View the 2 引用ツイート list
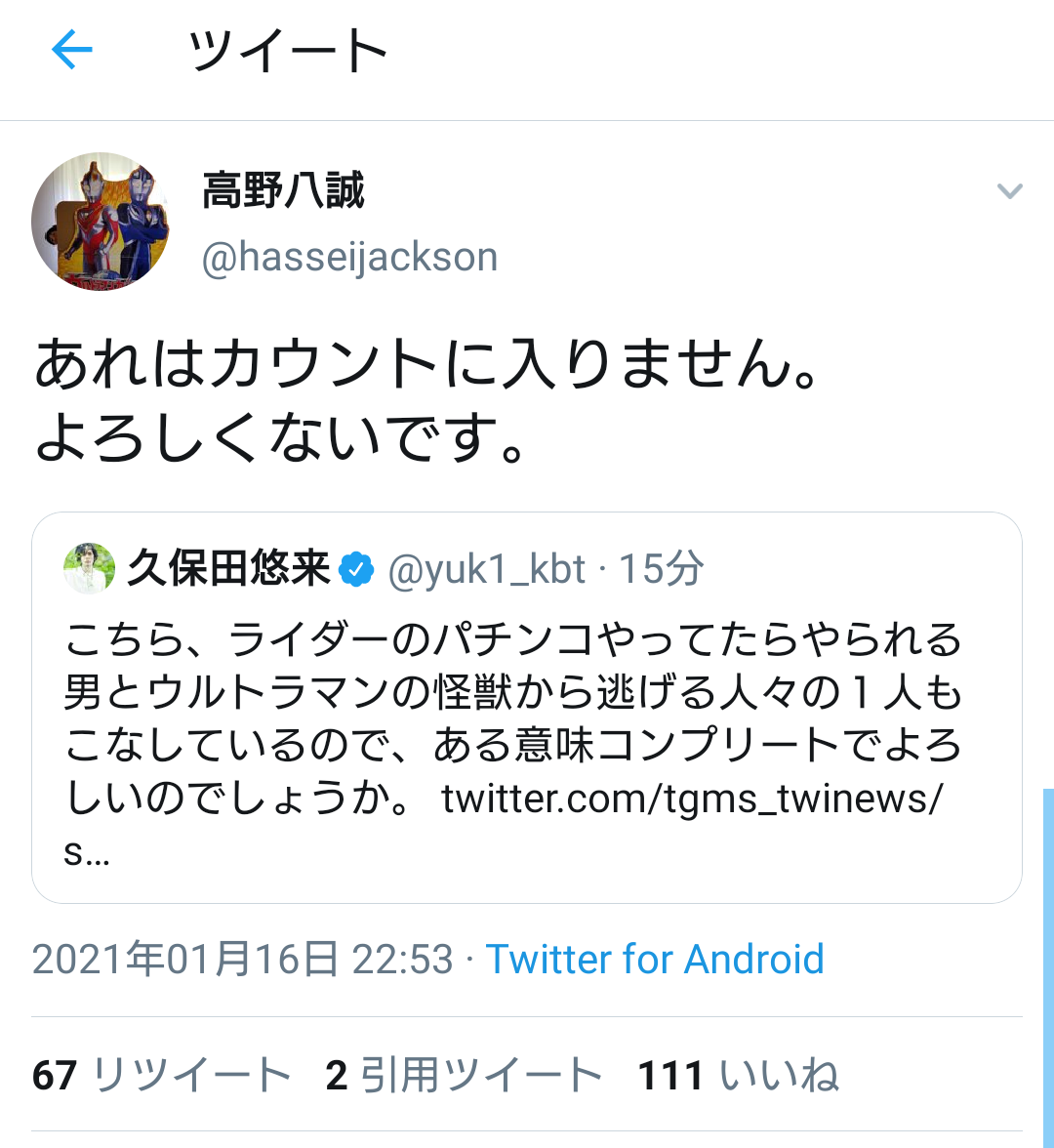The width and height of the screenshot is (1054, 1148). 465,1076
